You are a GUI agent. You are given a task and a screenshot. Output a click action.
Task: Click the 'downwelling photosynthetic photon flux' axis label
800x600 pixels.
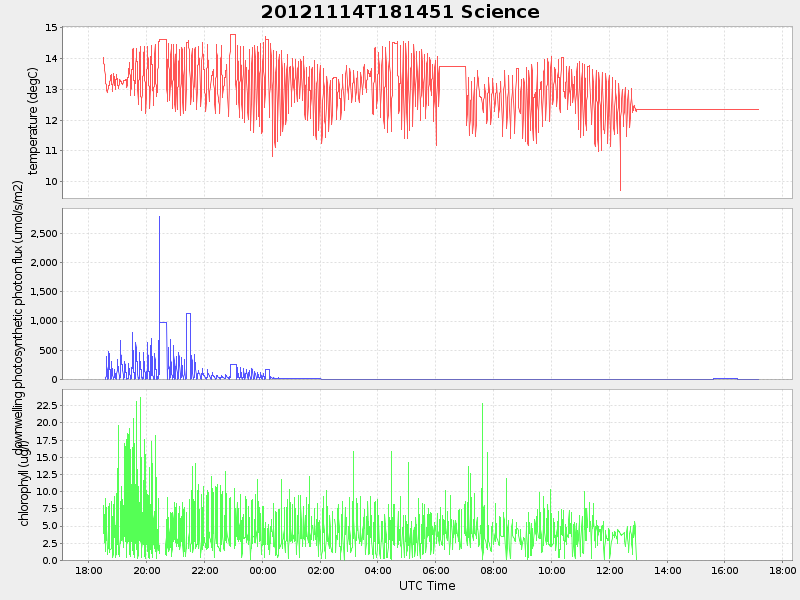18,317
